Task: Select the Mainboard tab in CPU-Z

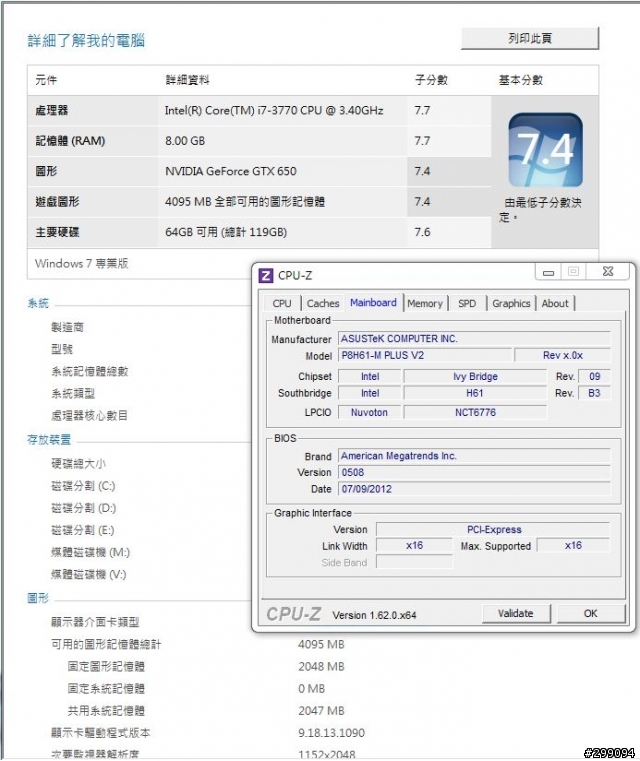Action: pos(373,302)
